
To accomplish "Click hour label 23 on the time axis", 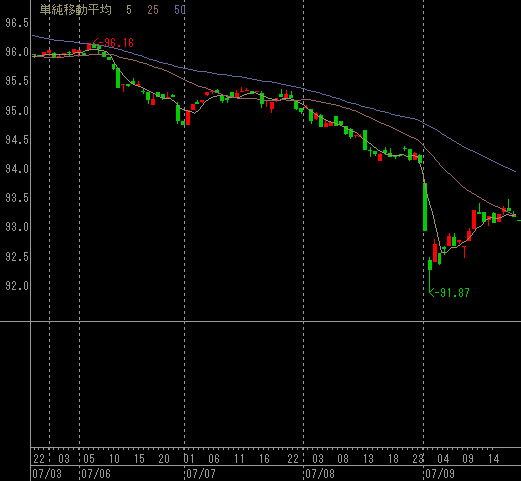I will click(x=418, y=459).
